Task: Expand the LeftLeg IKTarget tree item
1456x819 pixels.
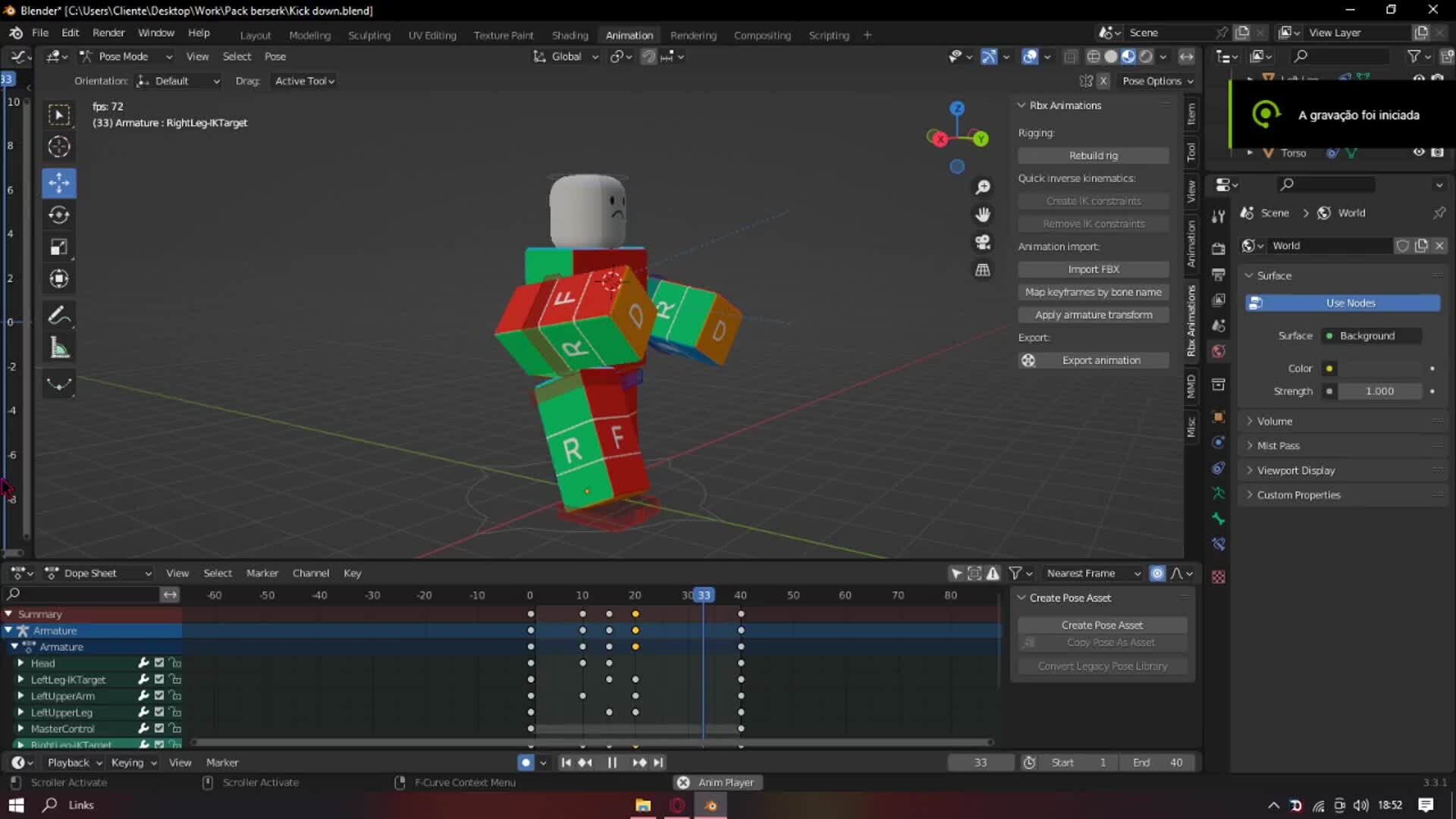Action: (21, 679)
